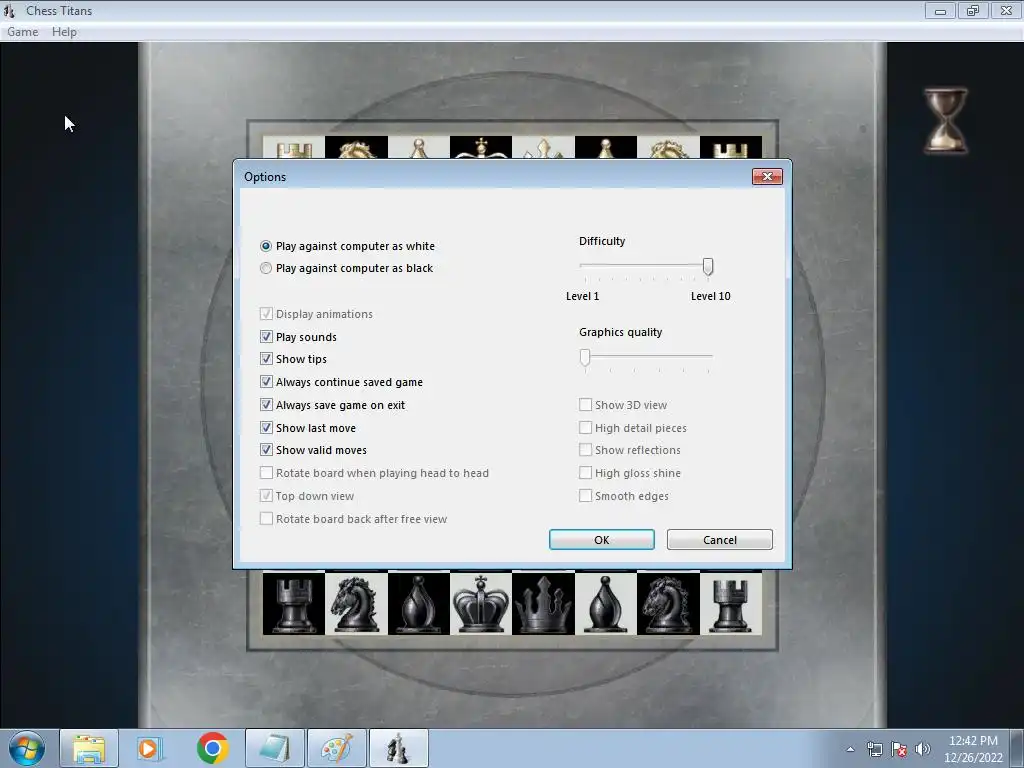Click the black knight next to right rook
1024x768 pixels.
668,603
